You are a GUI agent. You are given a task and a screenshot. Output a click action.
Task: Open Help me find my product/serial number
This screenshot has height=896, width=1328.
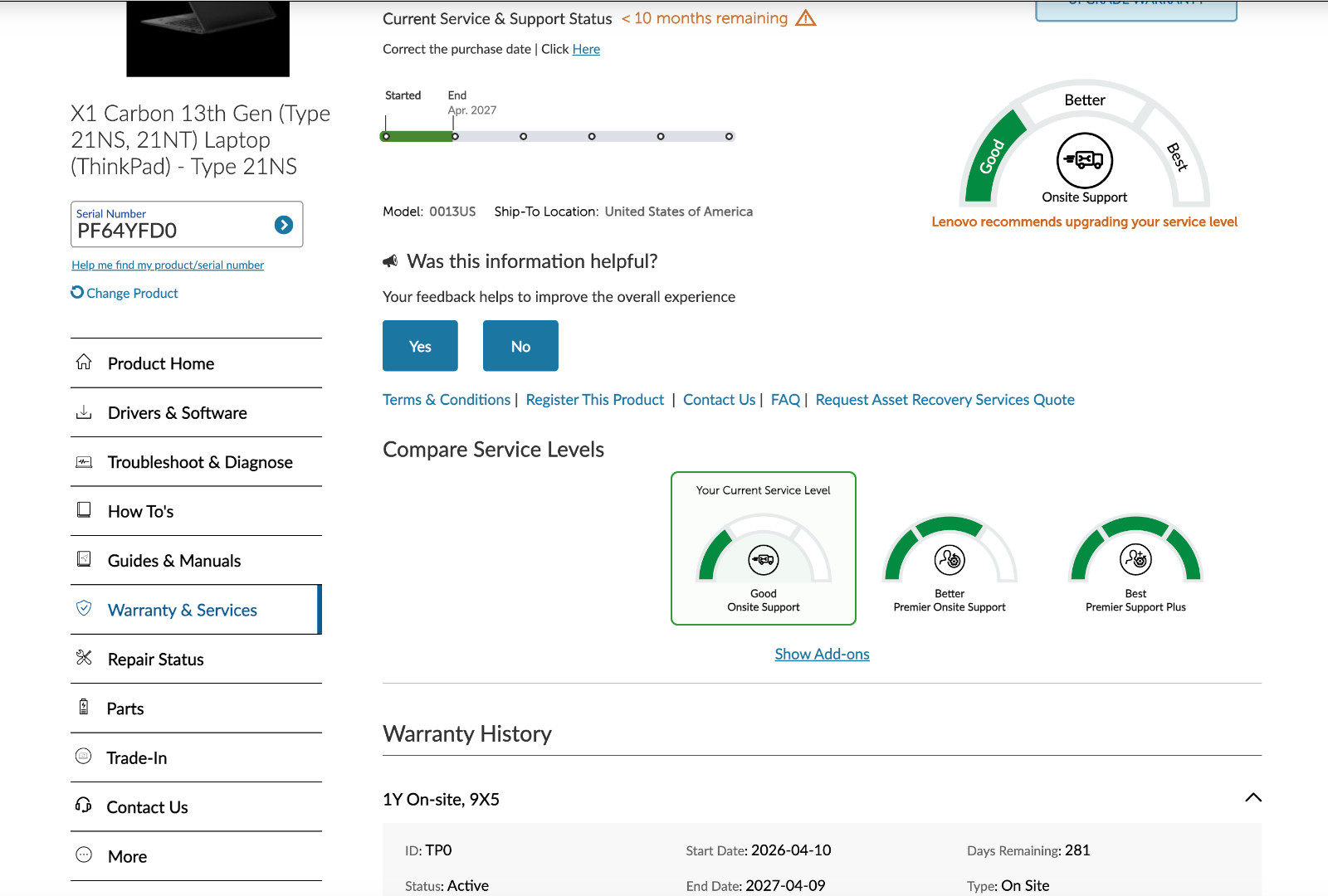click(168, 265)
